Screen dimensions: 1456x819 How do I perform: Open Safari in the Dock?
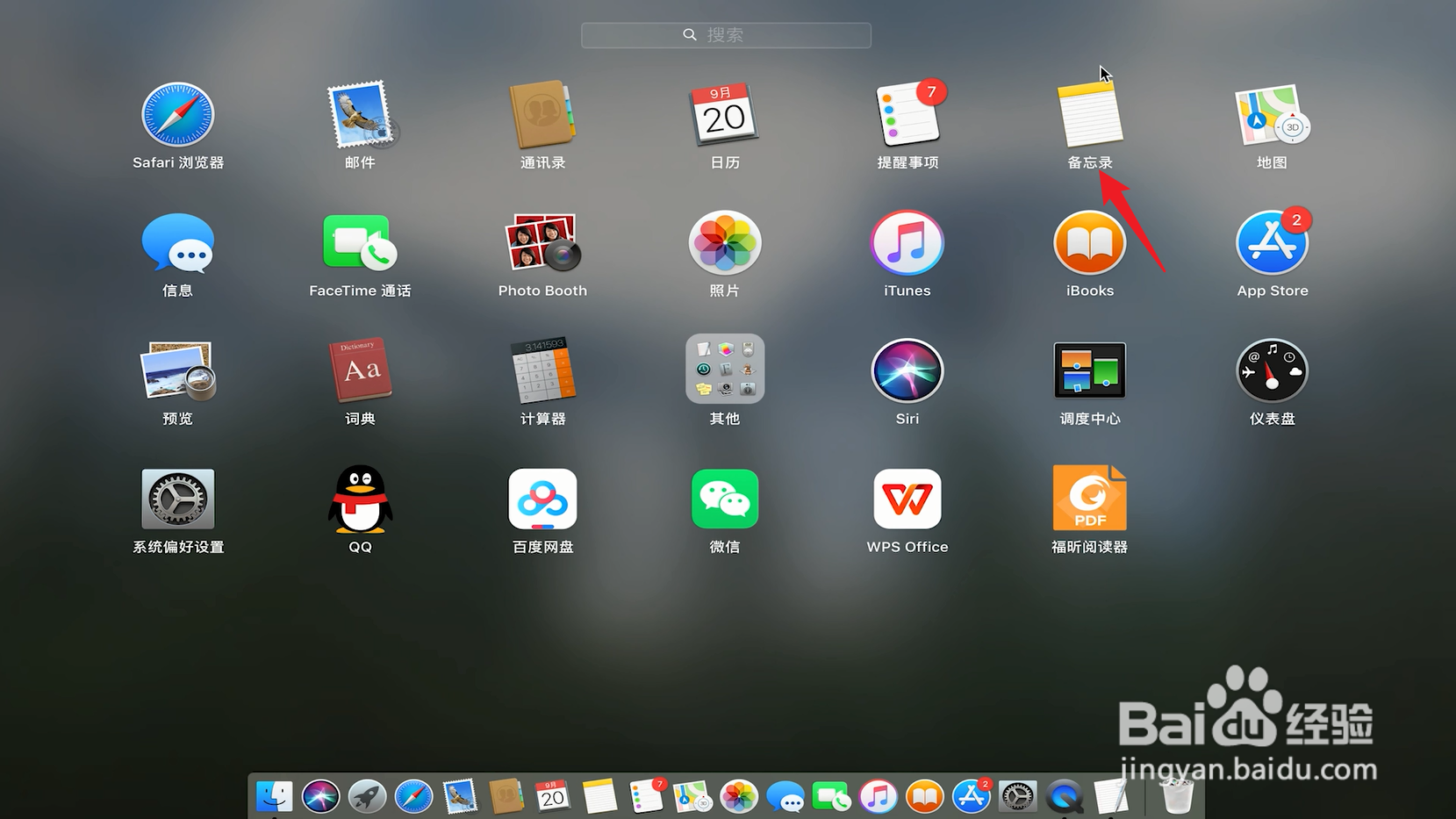[413, 797]
